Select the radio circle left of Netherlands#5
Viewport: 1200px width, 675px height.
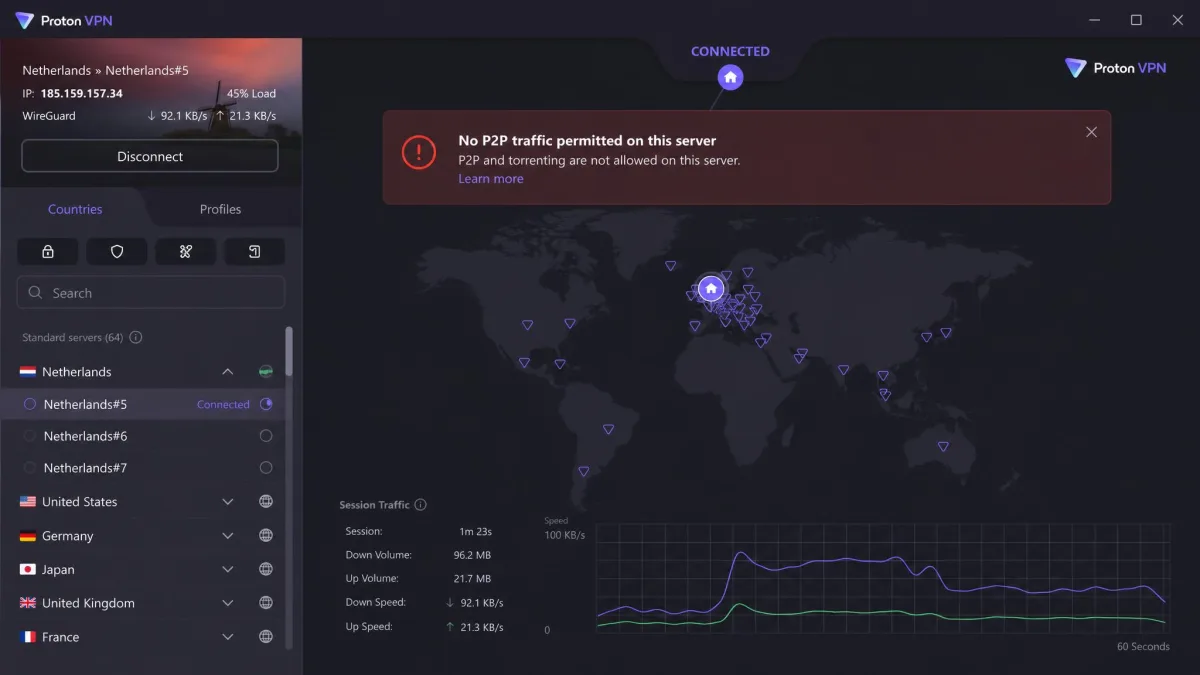(30, 404)
